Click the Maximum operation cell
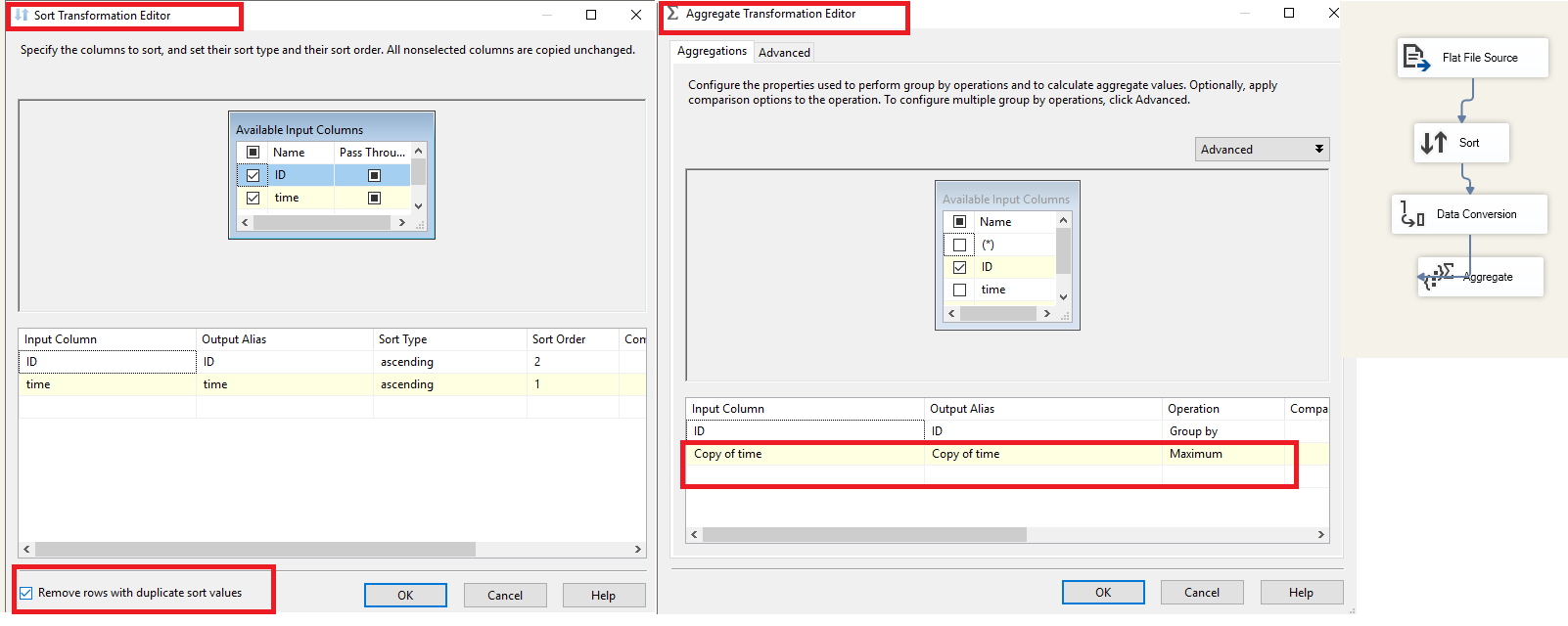1568x626 pixels. [1223, 454]
